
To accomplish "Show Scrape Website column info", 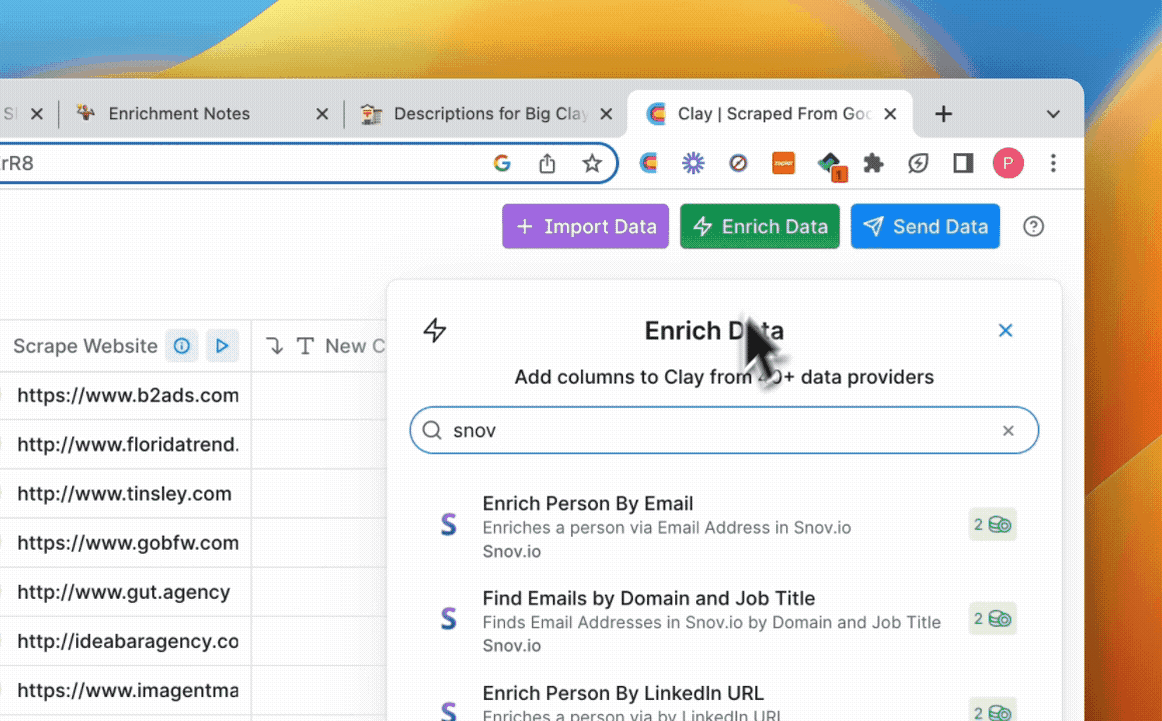I will pos(182,346).
